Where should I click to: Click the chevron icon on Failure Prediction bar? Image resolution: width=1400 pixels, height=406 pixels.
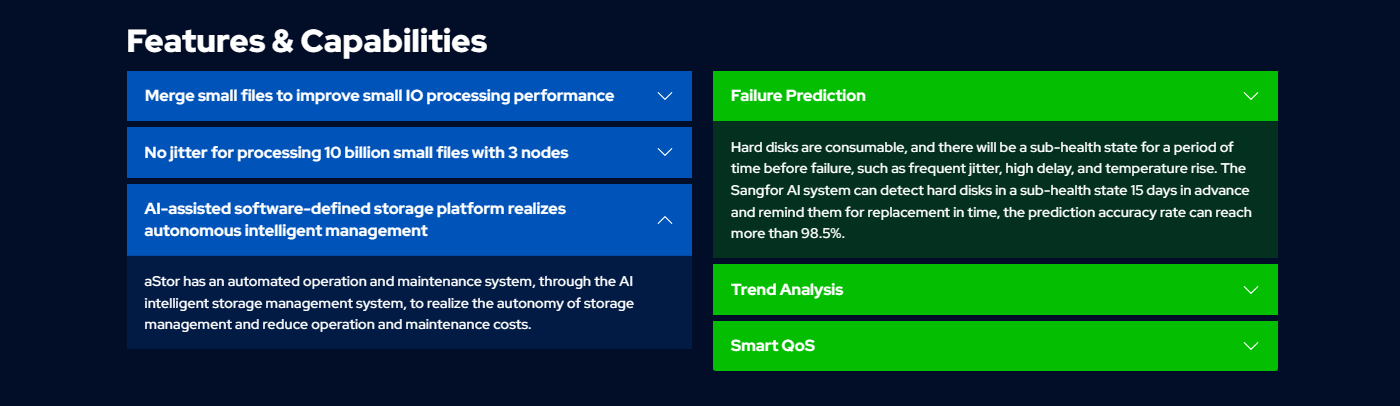pos(1250,96)
